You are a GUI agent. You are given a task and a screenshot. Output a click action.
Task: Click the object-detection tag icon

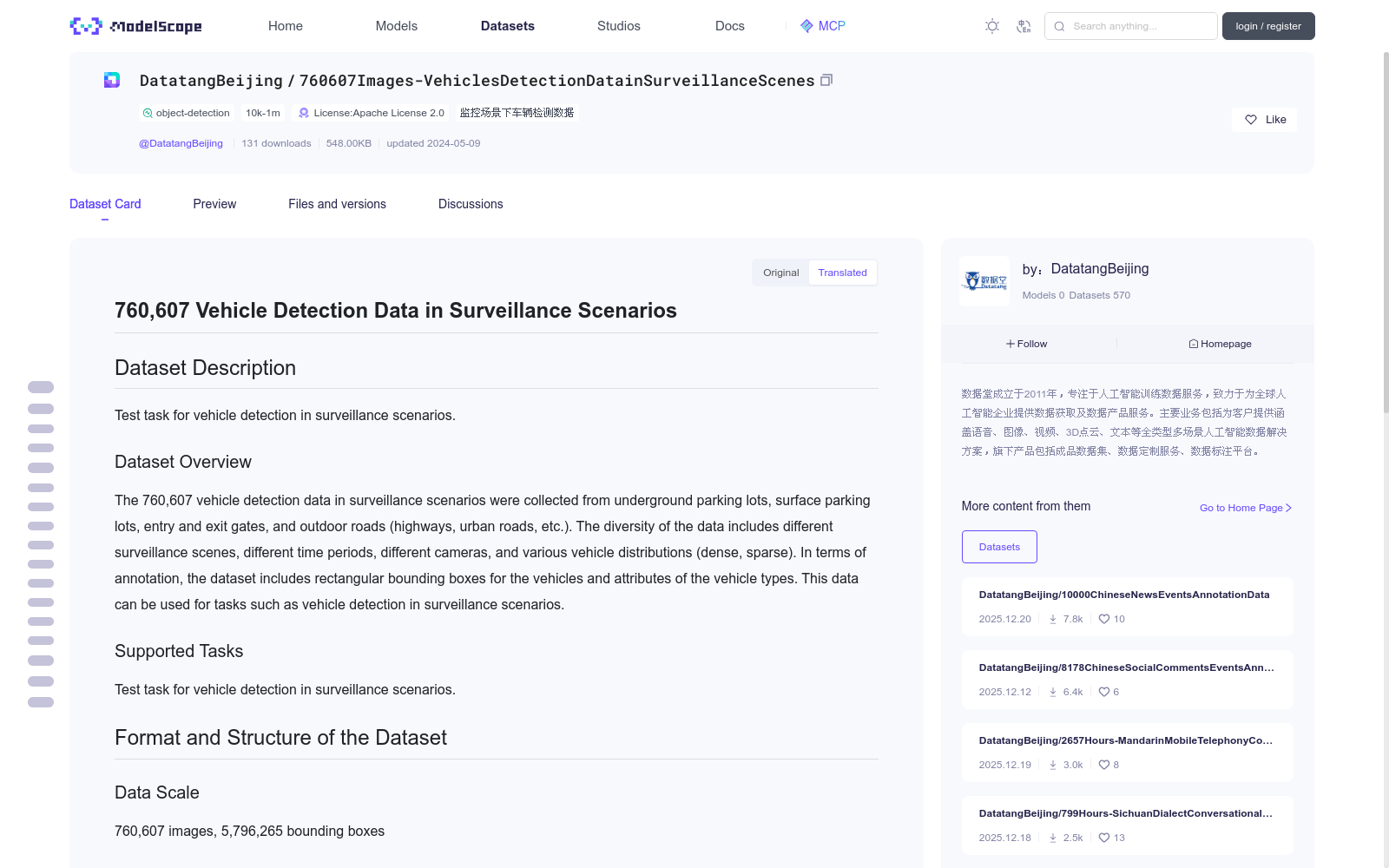[148, 113]
